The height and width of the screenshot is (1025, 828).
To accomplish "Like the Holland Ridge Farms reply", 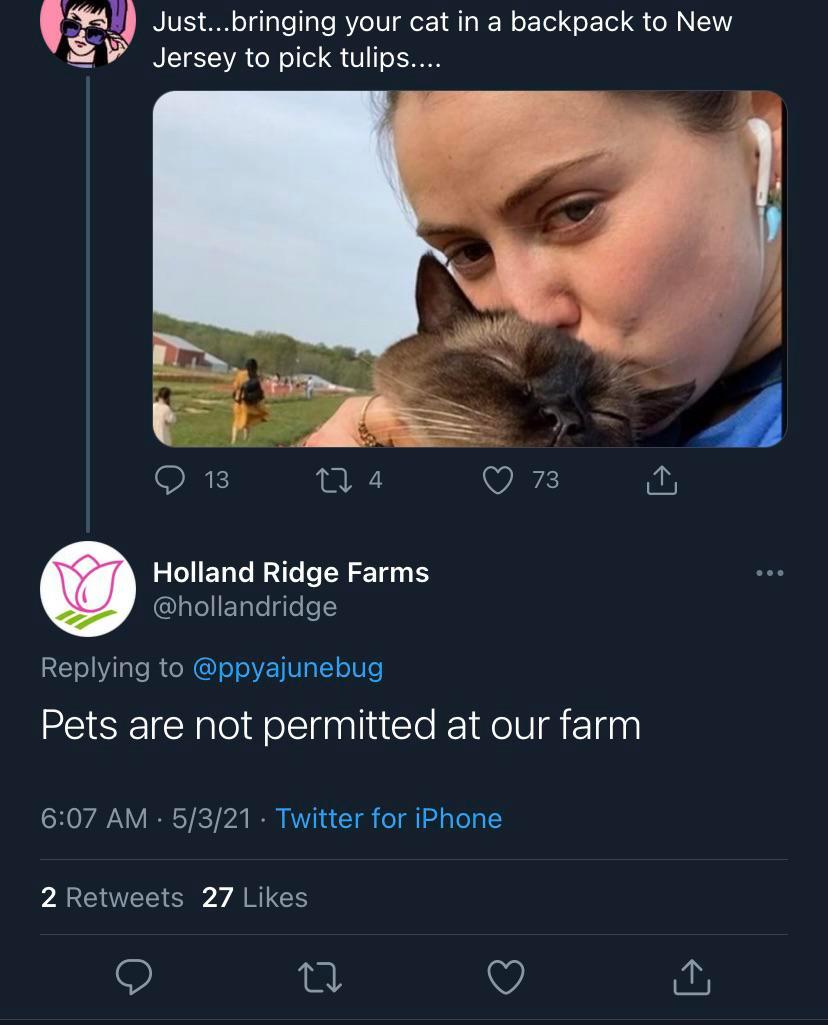I will click(505, 977).
